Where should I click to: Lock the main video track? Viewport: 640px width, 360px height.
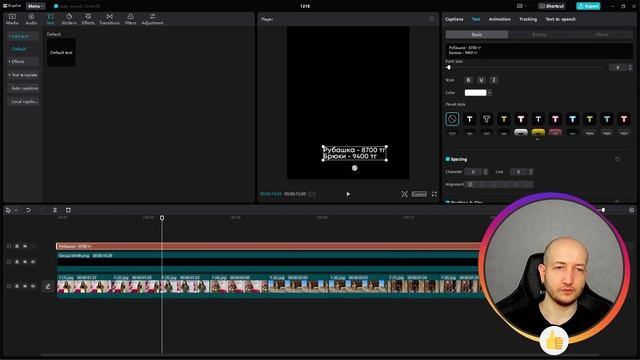click(17, 286)
